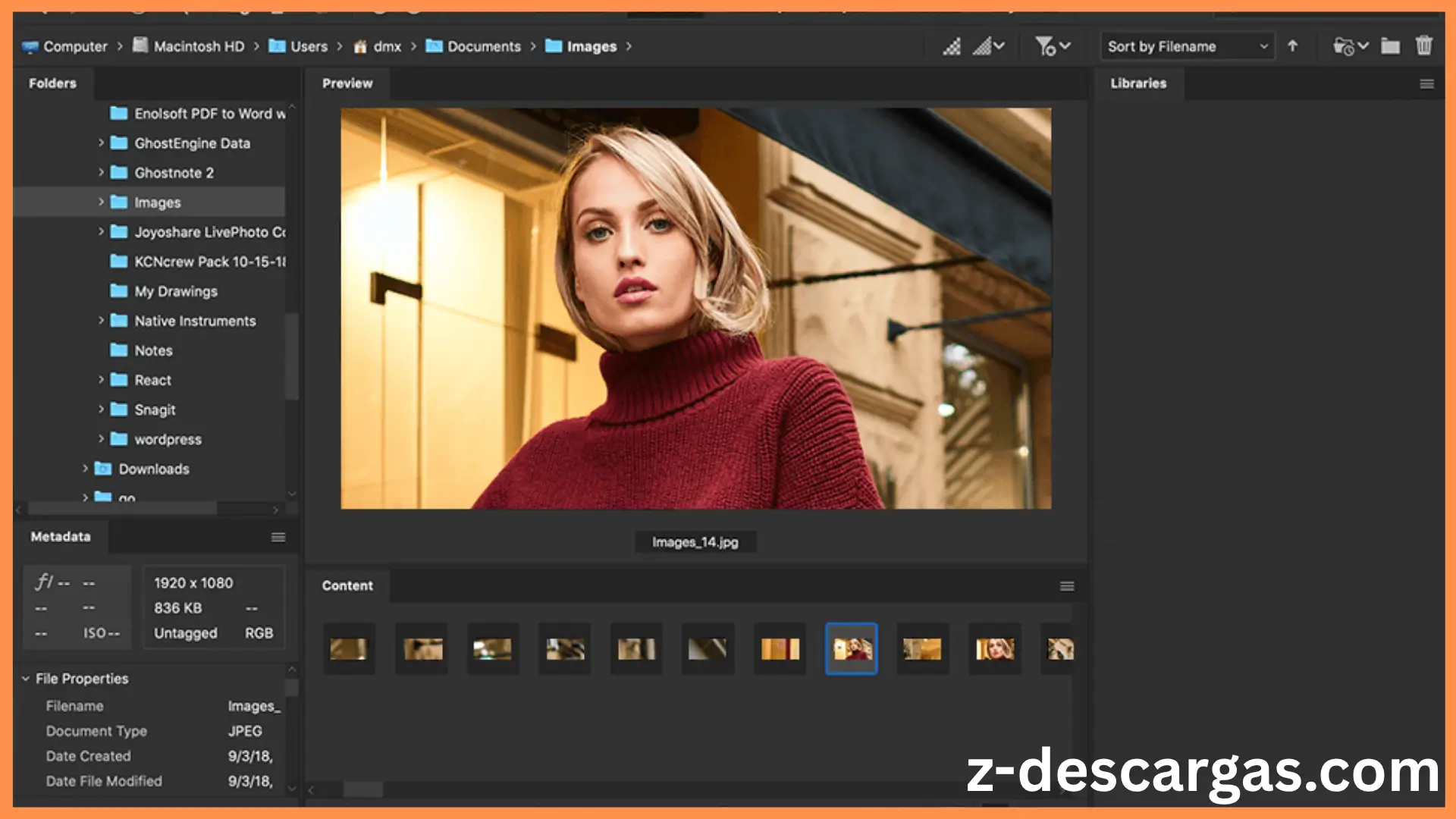Click the thumbnail quality preview icon

[951, 46]
